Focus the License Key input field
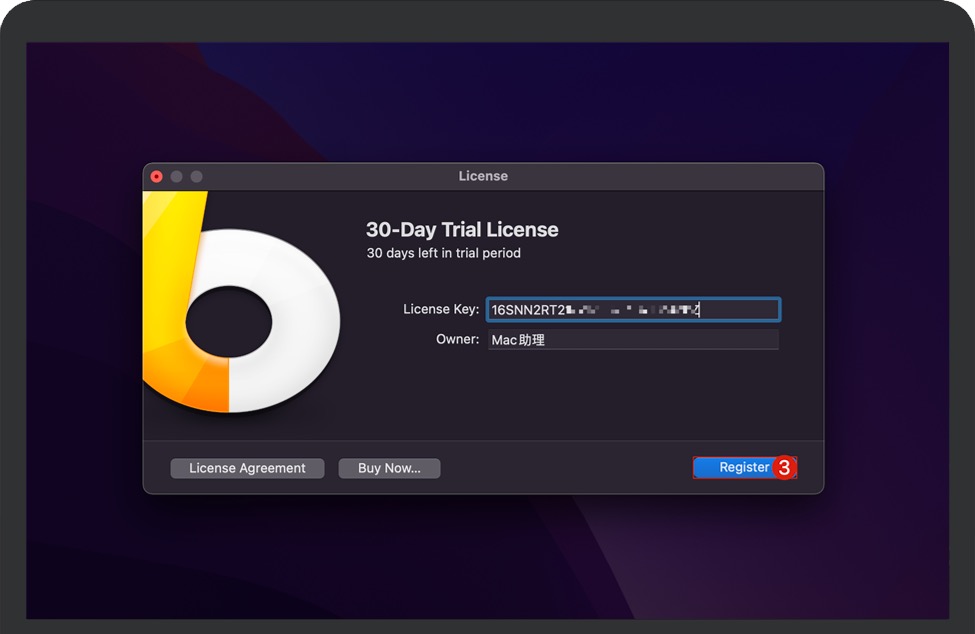Viewport: 975px width, 634px height. 633,310
